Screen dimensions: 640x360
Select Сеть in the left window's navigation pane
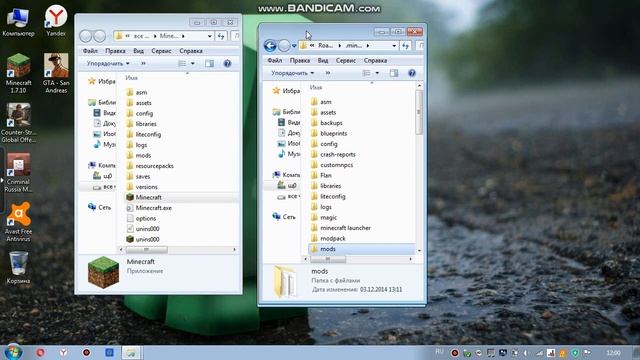[100, 207]
